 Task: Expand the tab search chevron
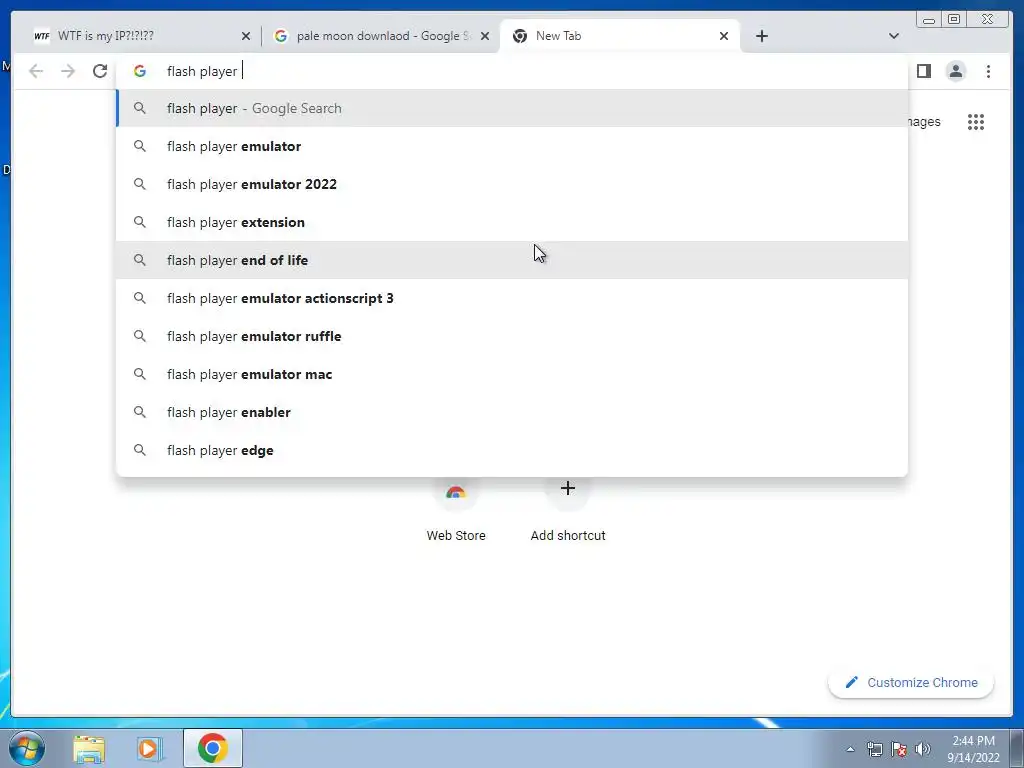[894, 37]
